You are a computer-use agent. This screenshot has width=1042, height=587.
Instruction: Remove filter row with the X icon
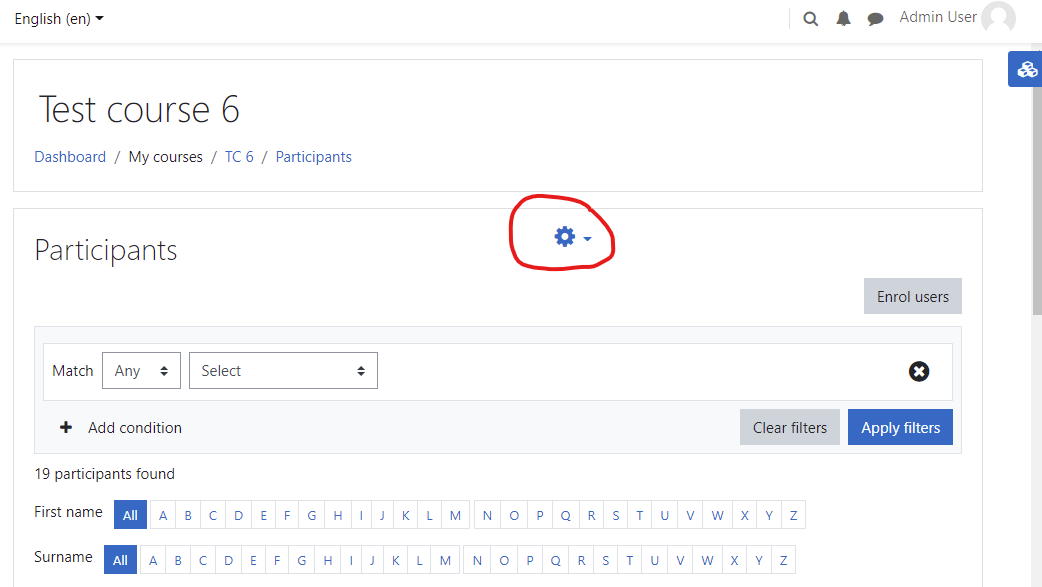(x=919, y=372)
